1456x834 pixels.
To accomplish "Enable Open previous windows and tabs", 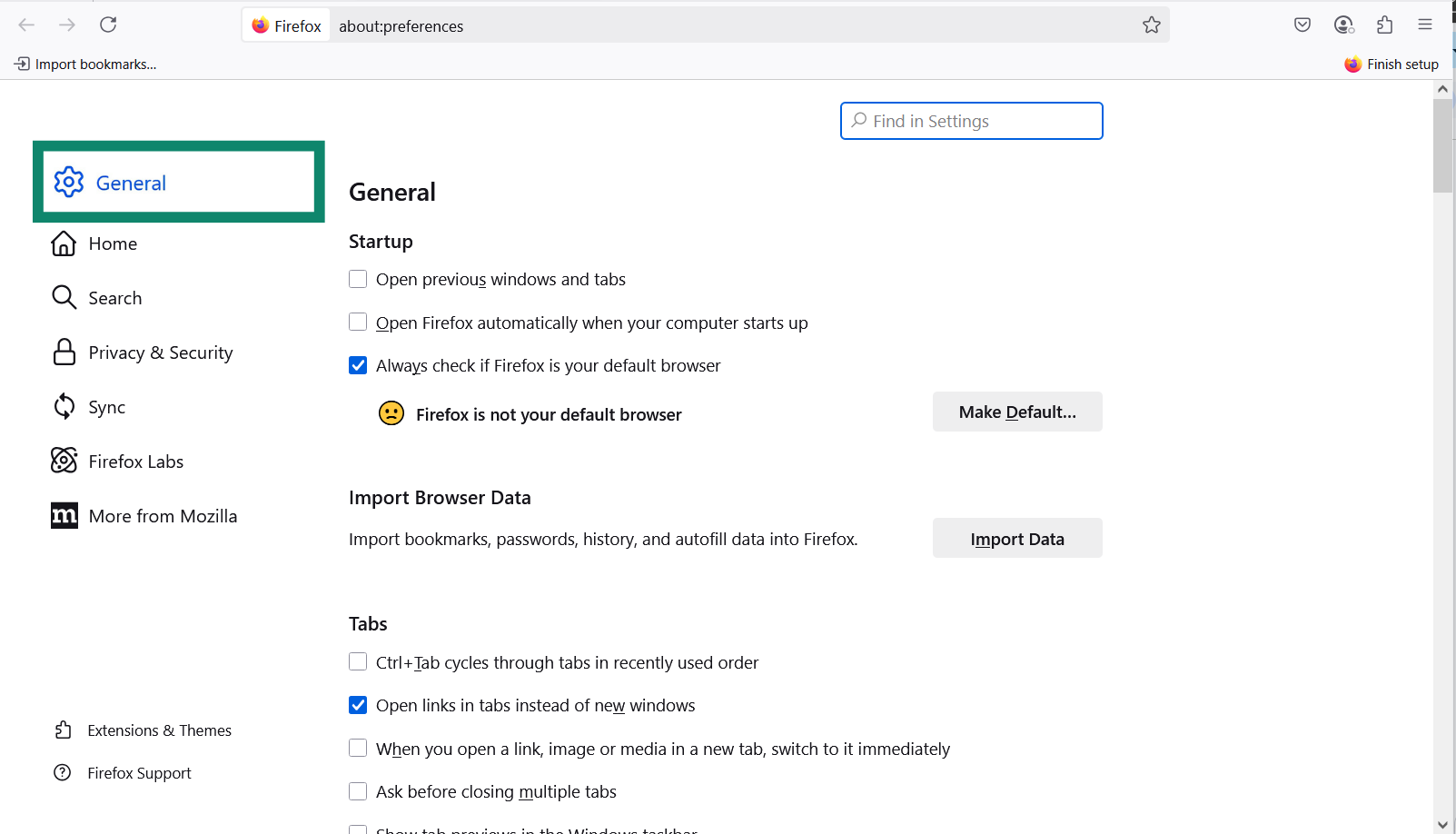I will [x=357, y=279].
